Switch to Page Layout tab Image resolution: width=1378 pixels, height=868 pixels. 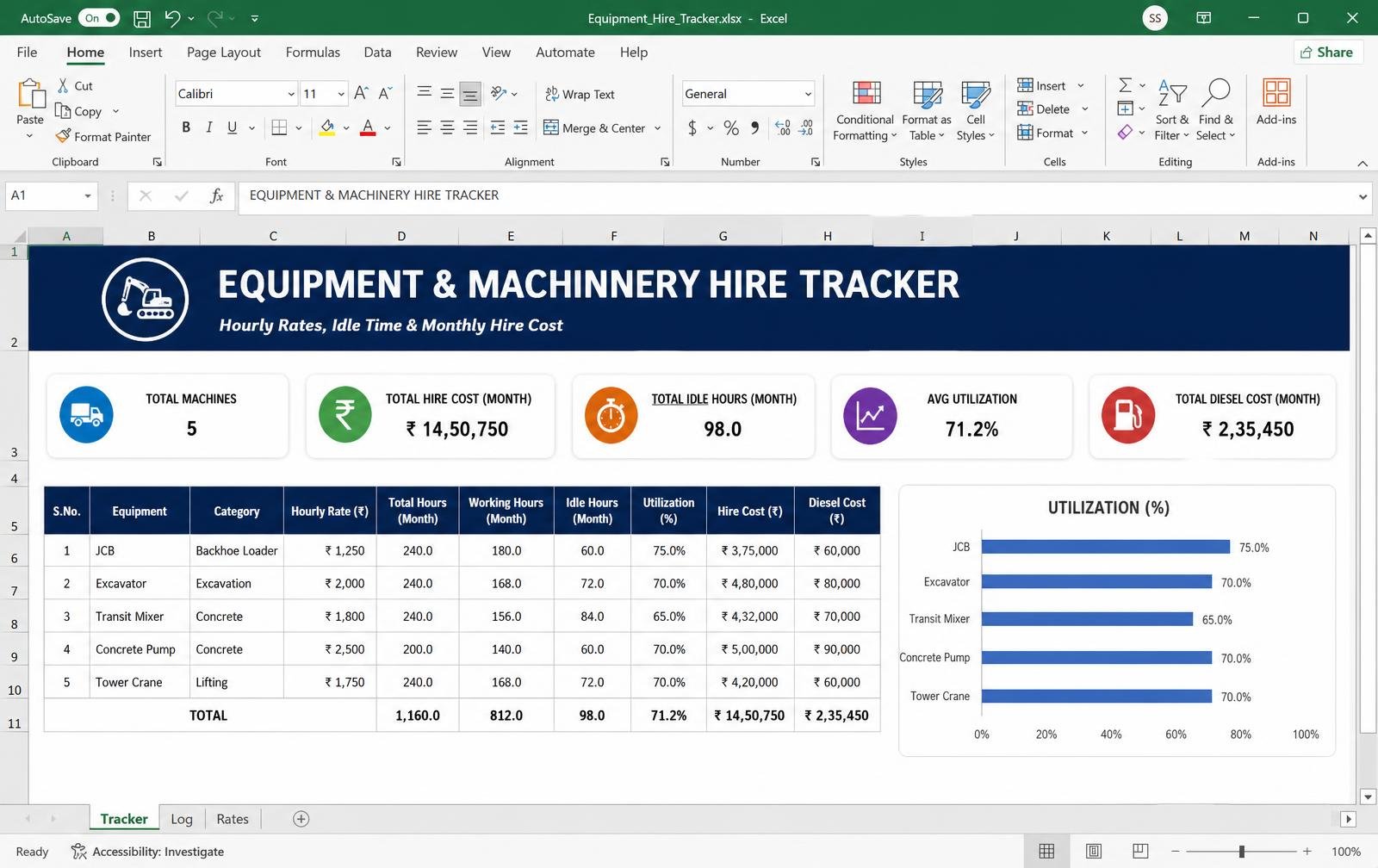(224, 52)
